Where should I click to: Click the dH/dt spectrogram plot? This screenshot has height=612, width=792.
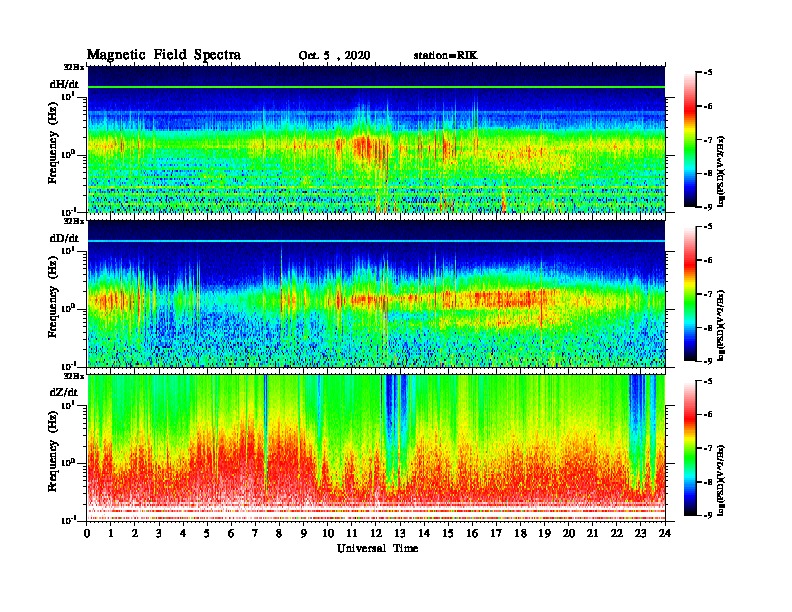376,139
